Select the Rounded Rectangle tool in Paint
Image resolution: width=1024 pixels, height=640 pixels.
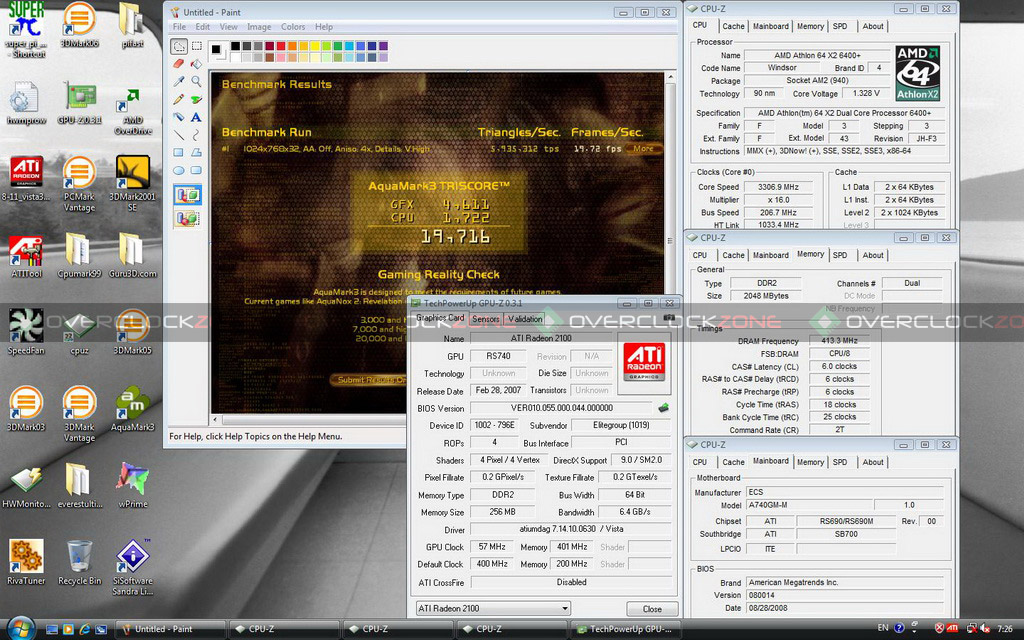(196, 170)
